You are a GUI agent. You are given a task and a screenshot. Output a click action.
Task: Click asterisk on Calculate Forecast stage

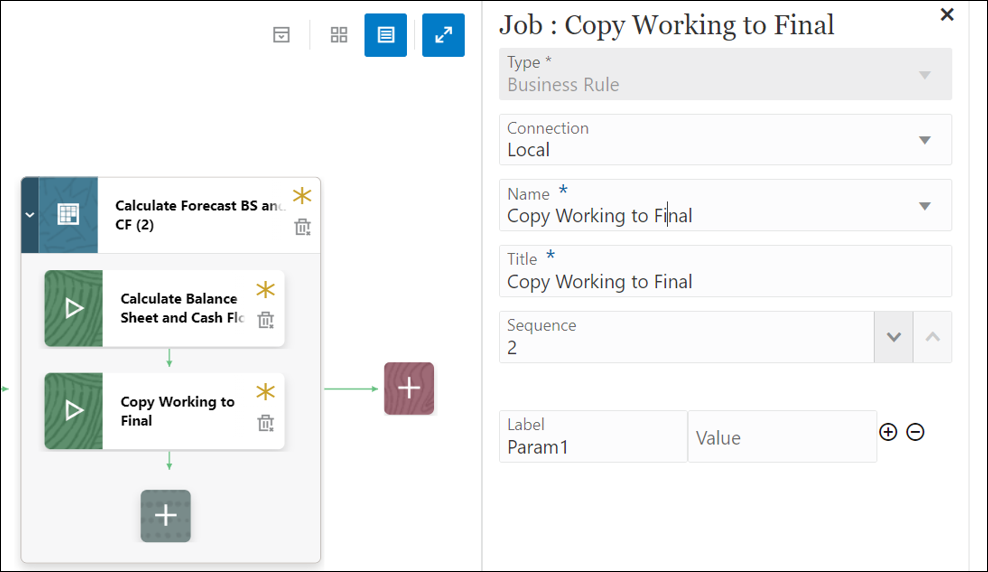coord(302,195)
